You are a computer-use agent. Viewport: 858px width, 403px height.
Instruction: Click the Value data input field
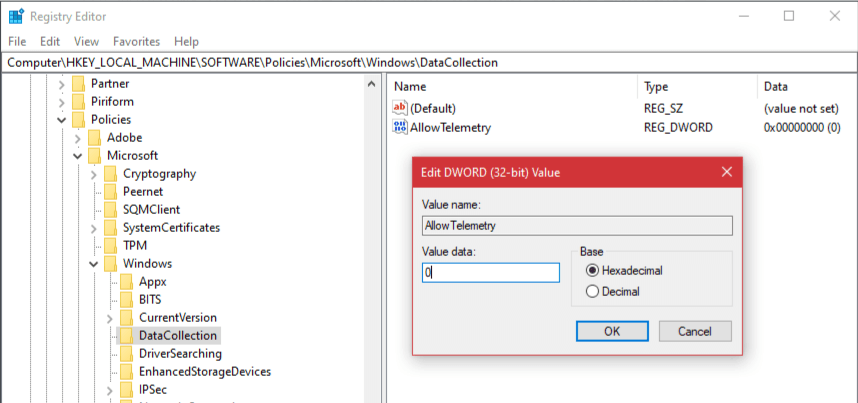(490, 273)
